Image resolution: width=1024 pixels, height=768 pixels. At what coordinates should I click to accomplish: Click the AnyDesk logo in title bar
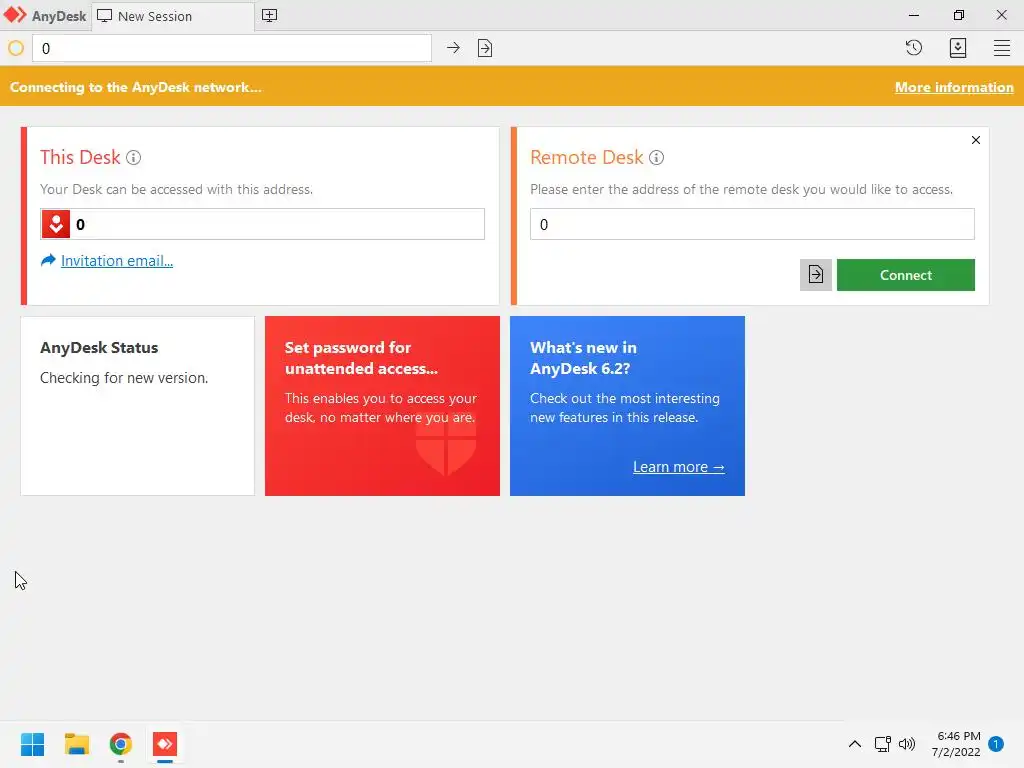[x=15, y=15]
